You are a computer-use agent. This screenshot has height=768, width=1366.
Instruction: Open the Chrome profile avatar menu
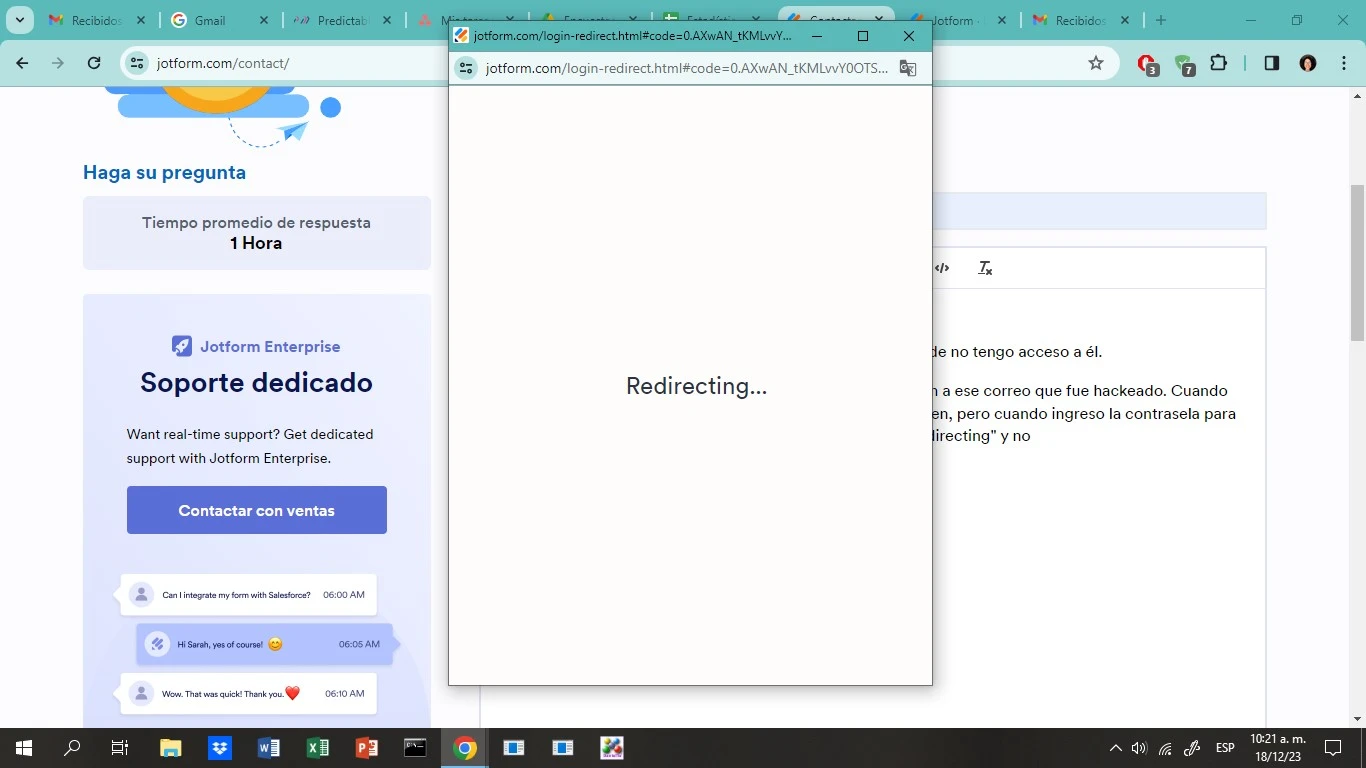1307,62
